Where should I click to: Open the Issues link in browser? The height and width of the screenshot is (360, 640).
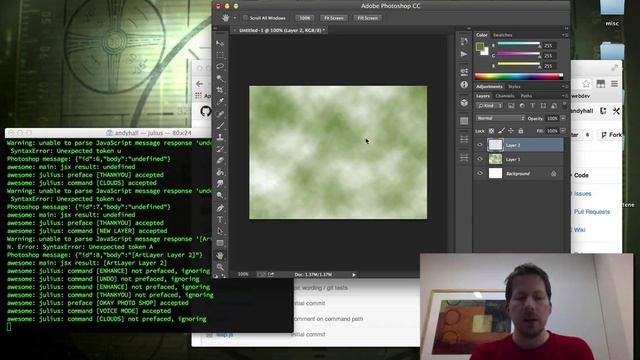pyautogui.click(x=582, y=193)
